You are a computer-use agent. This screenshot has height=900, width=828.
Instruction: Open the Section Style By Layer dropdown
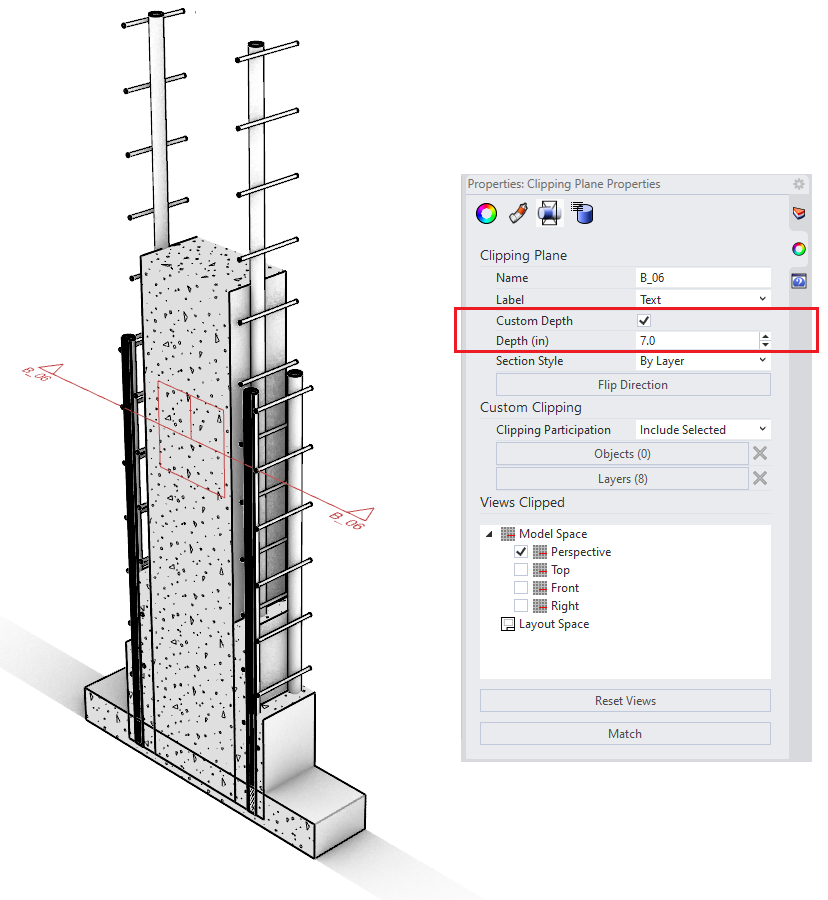point(704,361)
